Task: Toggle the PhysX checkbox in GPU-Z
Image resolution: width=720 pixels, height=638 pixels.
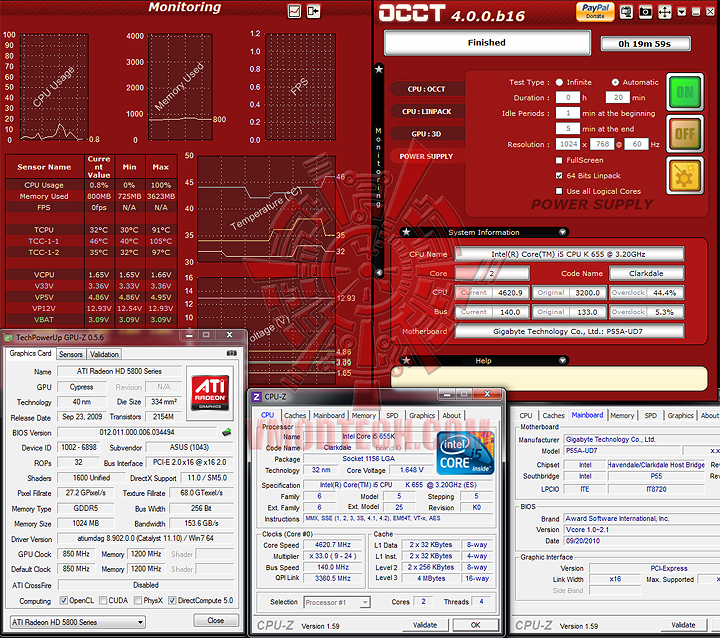Action: pos(138,600)
